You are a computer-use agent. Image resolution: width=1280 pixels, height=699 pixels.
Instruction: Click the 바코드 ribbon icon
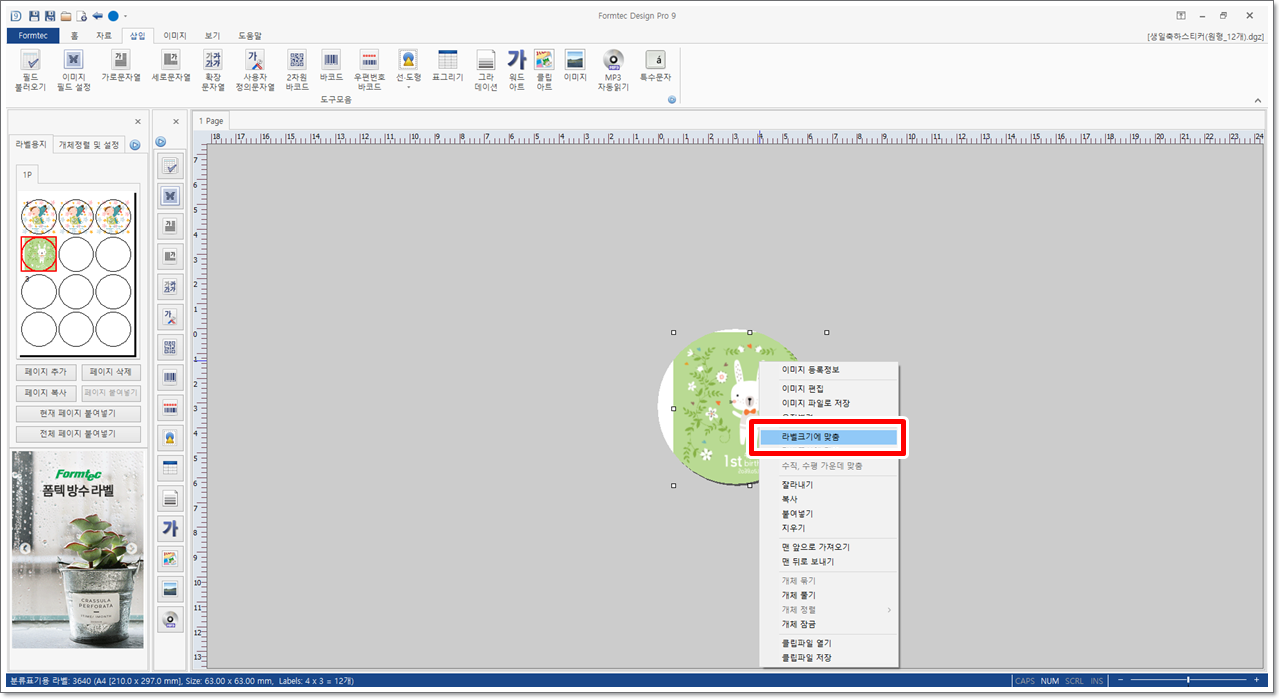(x=331, y=65)
